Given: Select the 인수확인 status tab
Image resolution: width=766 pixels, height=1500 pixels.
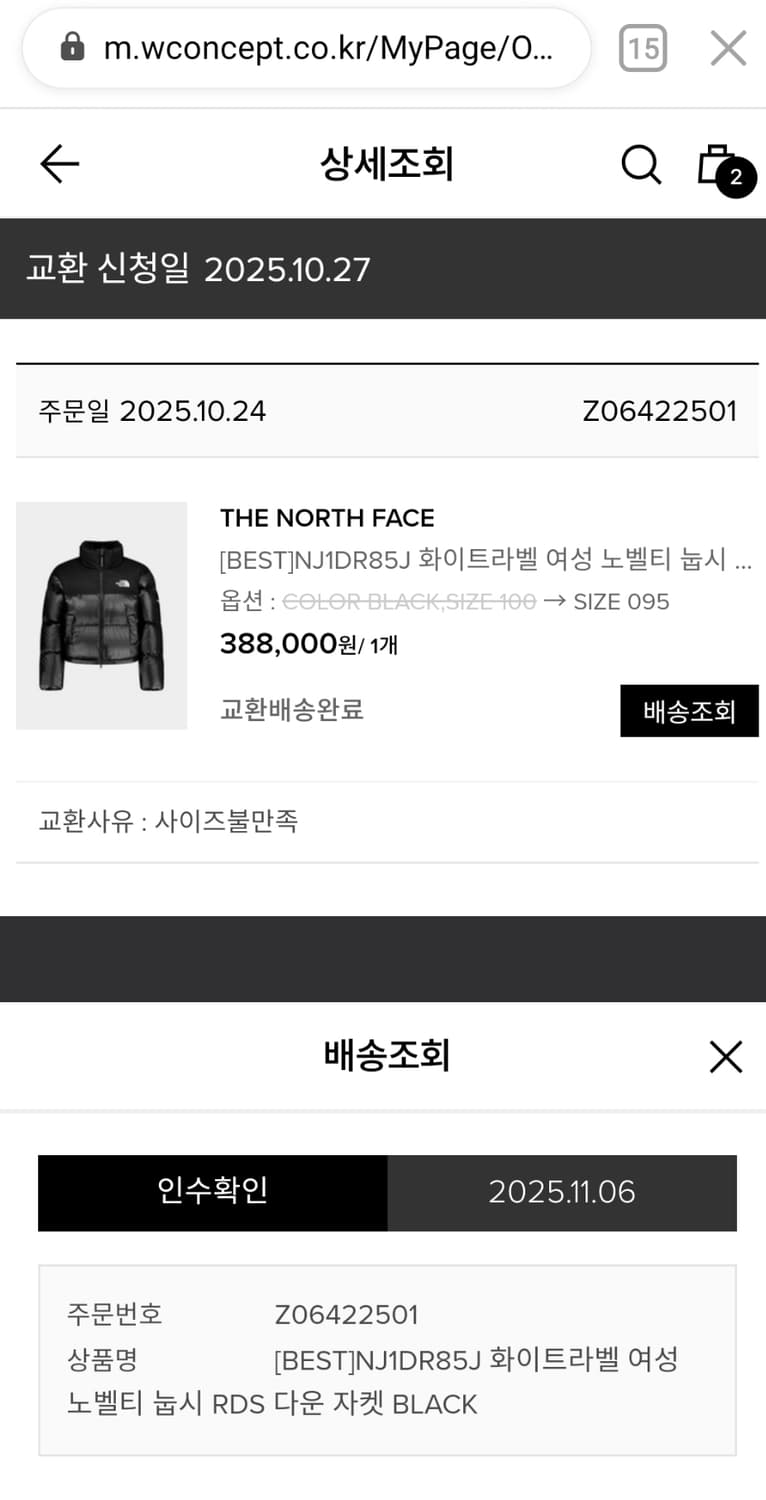Looking at the screenshot, I should pyautogui.click(x=212, y=1192).
